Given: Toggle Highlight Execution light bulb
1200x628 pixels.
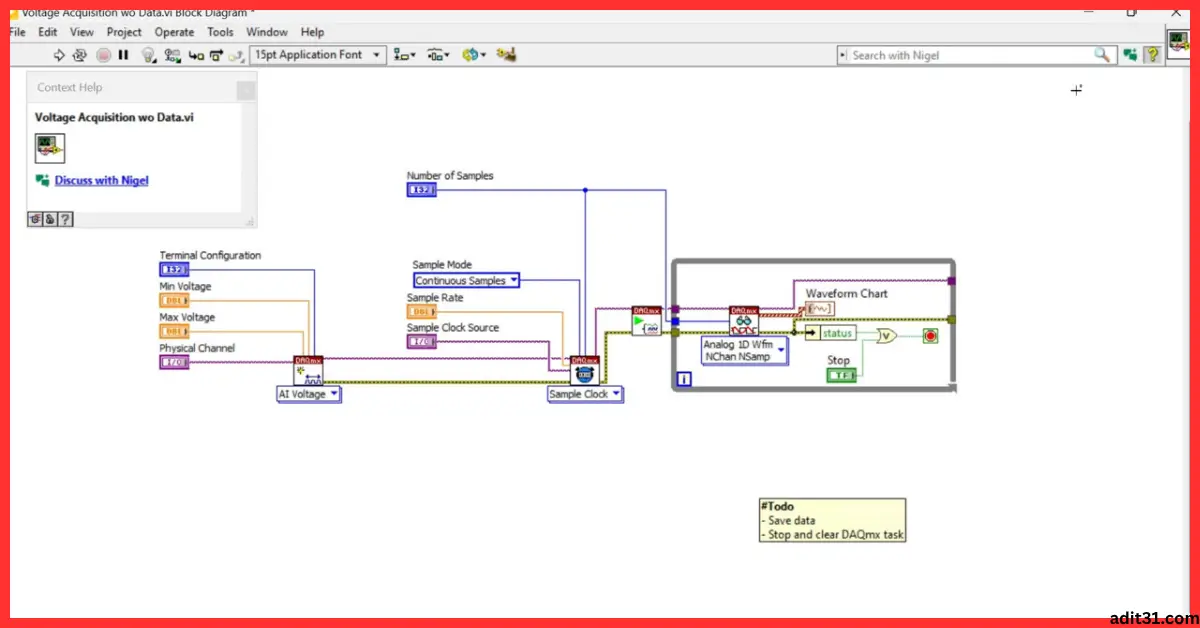Looking at the screenshot, I should (149, 55).
